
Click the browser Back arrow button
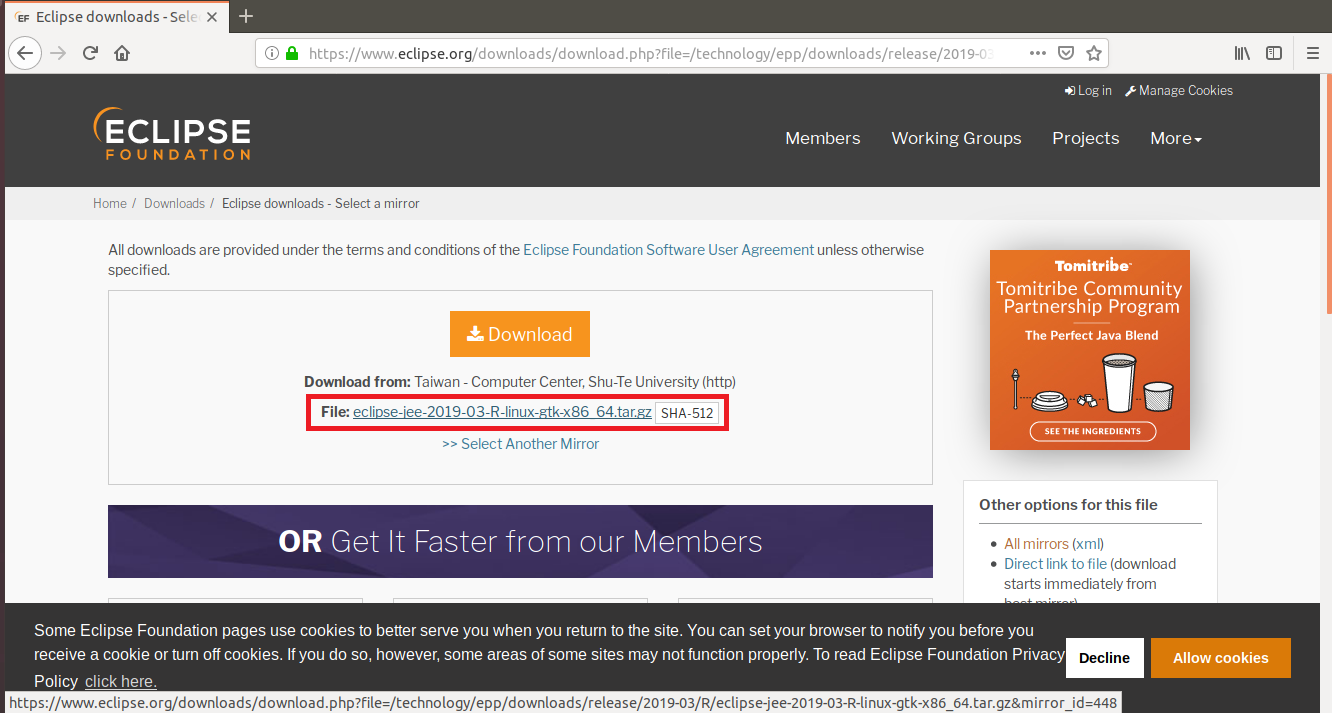[25, 53]
